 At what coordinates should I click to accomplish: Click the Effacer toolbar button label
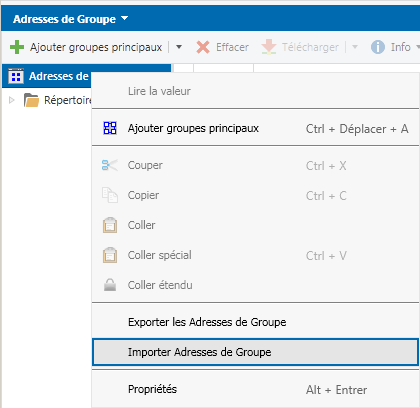[x=232, y=47]
